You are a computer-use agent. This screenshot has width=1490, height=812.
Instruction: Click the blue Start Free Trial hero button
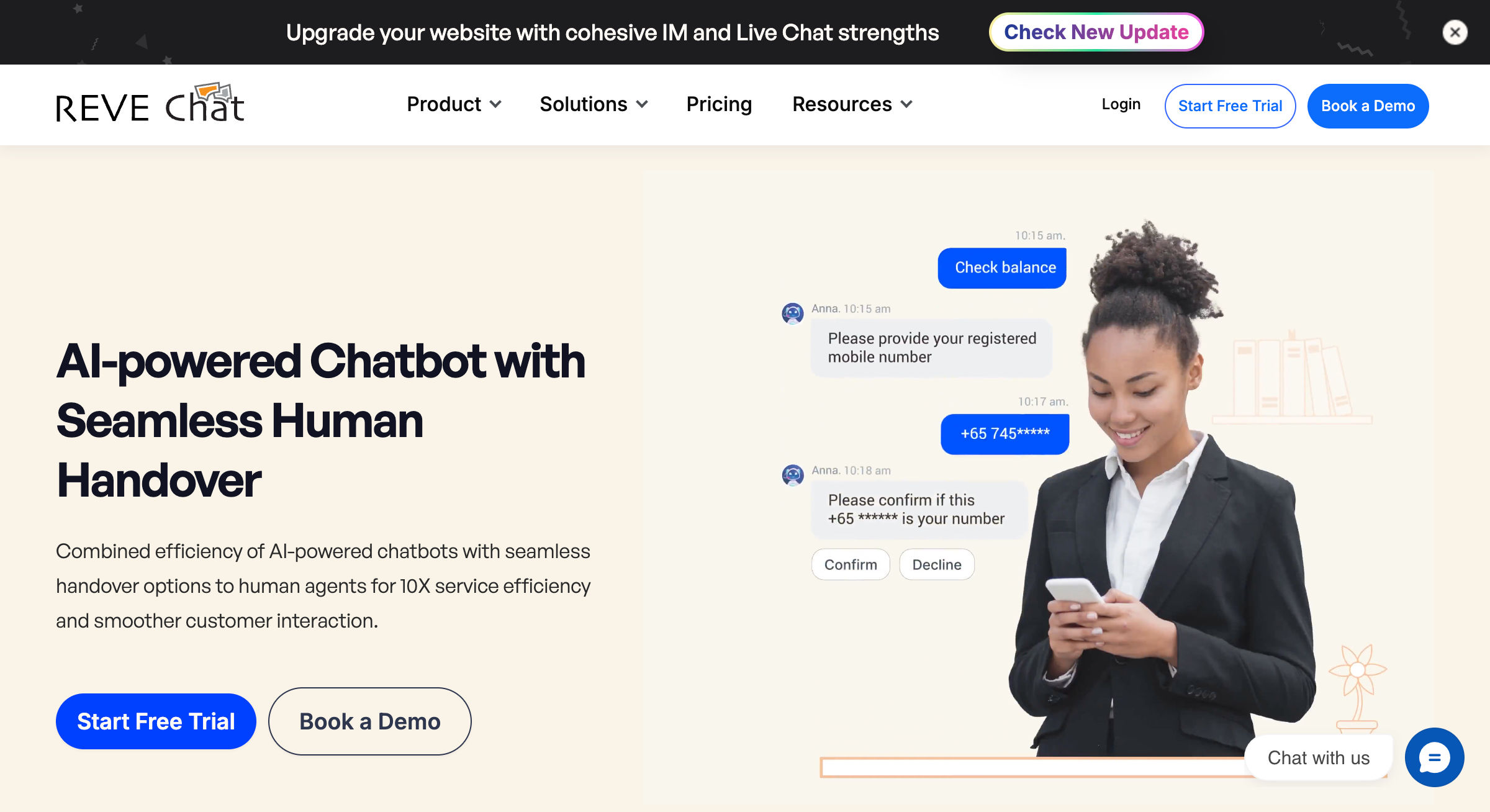[156, 721]
